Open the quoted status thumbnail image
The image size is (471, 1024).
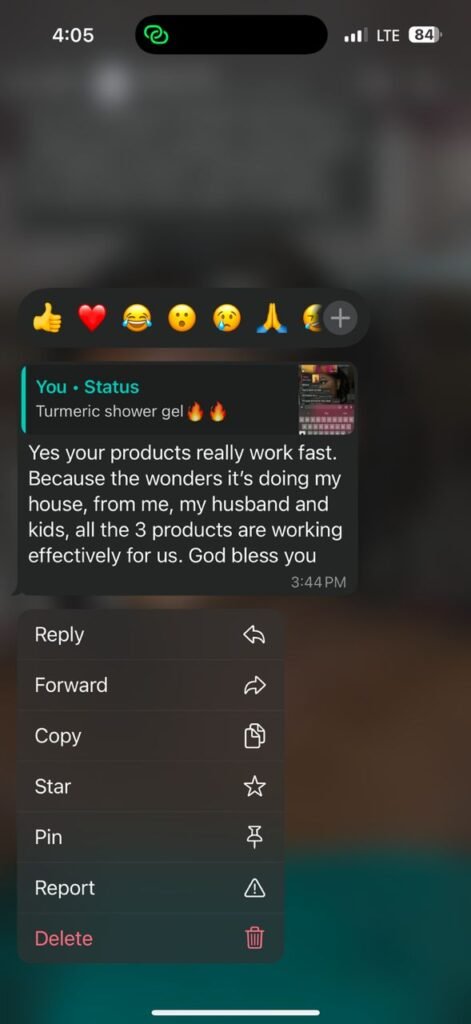tap(327, 399)
